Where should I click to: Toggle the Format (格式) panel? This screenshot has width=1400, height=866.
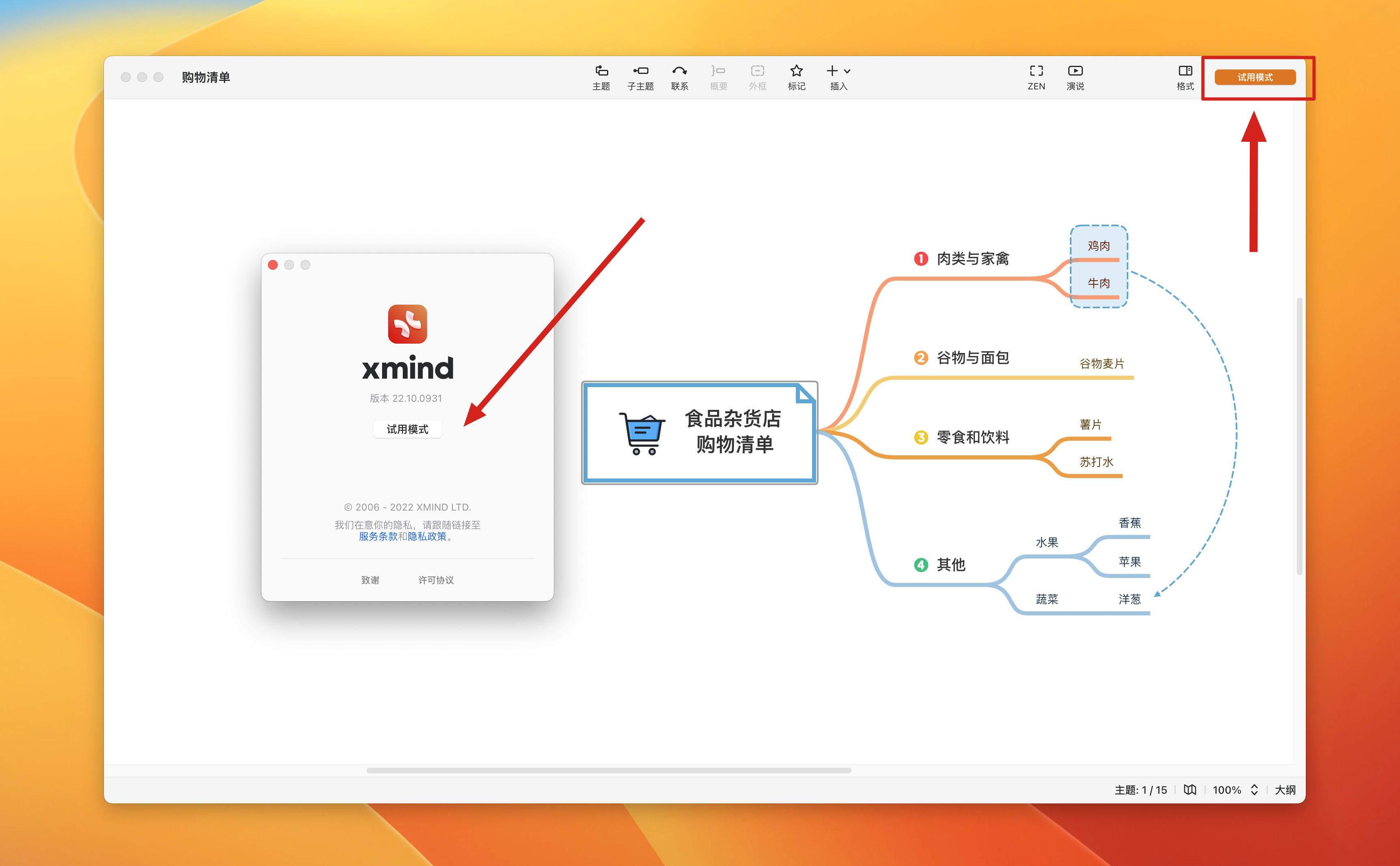click(x=1185, y=71)
